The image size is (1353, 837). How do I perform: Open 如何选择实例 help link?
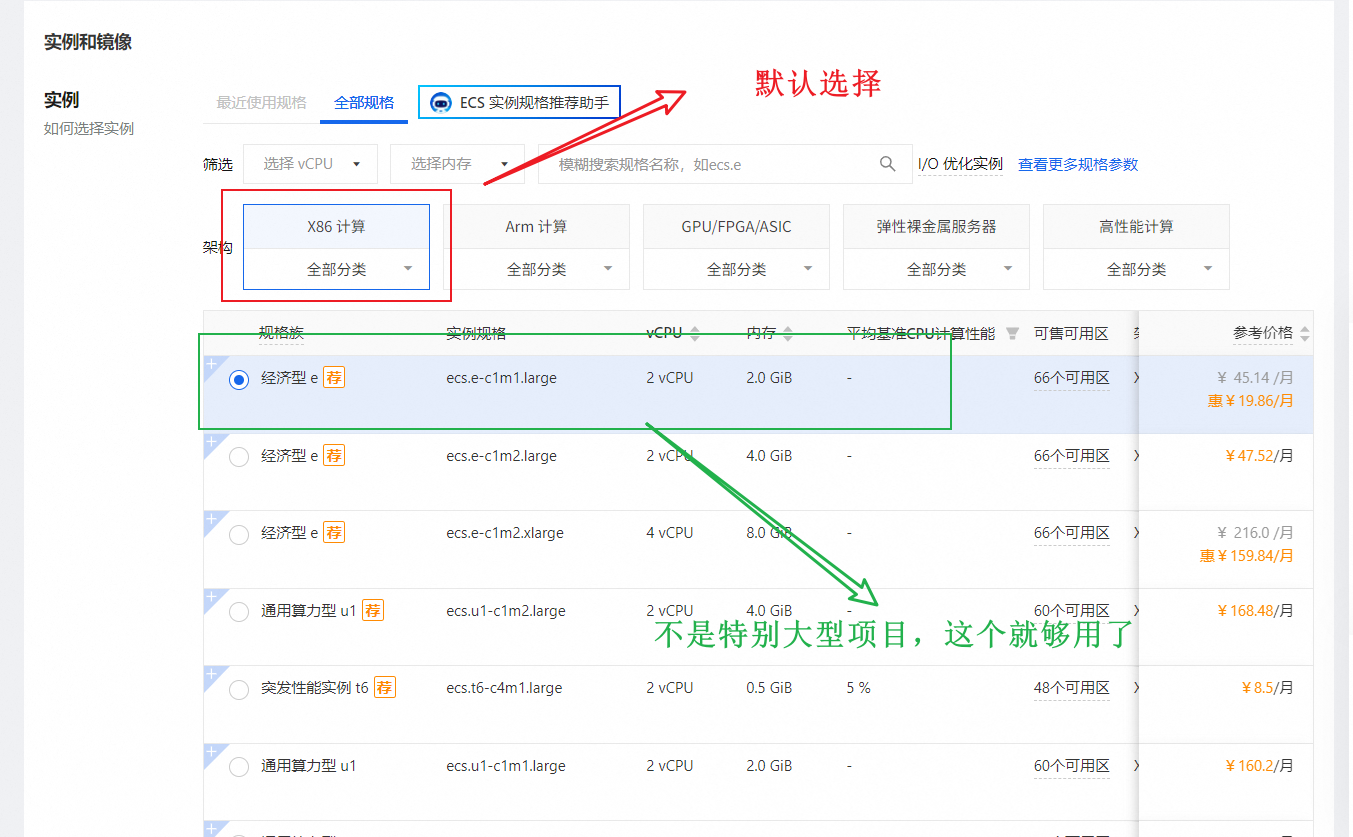point(89,128)
